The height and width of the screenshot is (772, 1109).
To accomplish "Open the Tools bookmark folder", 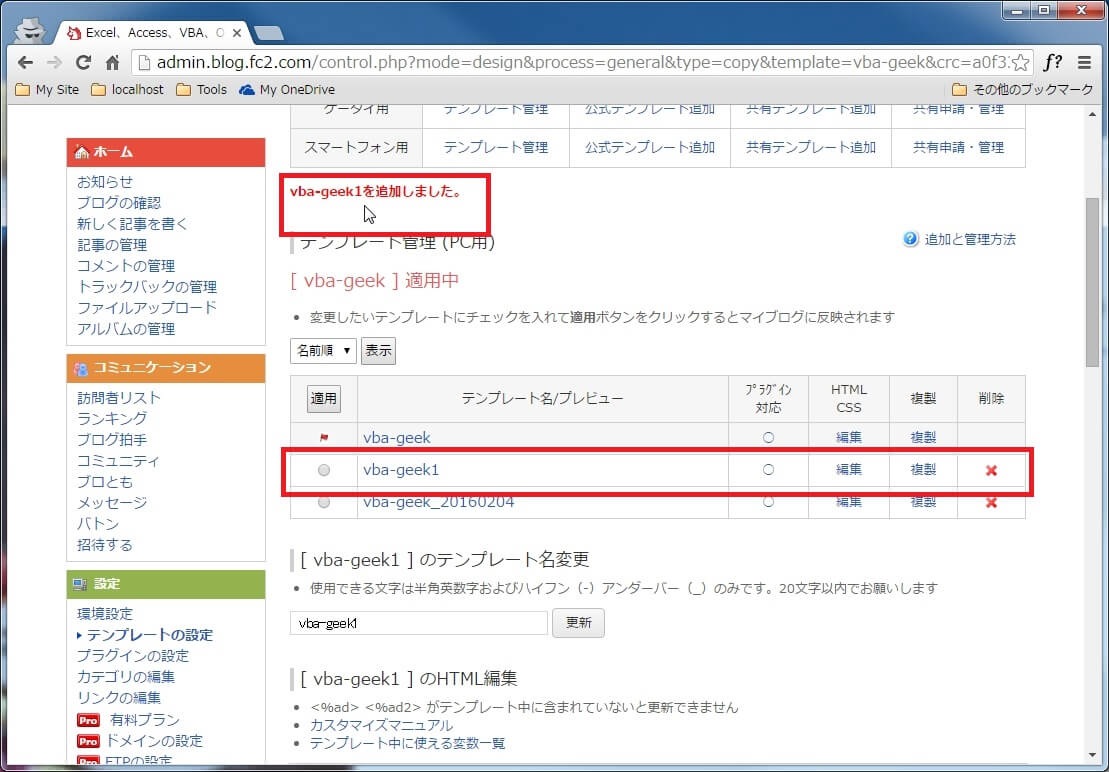I will point(201,89).
